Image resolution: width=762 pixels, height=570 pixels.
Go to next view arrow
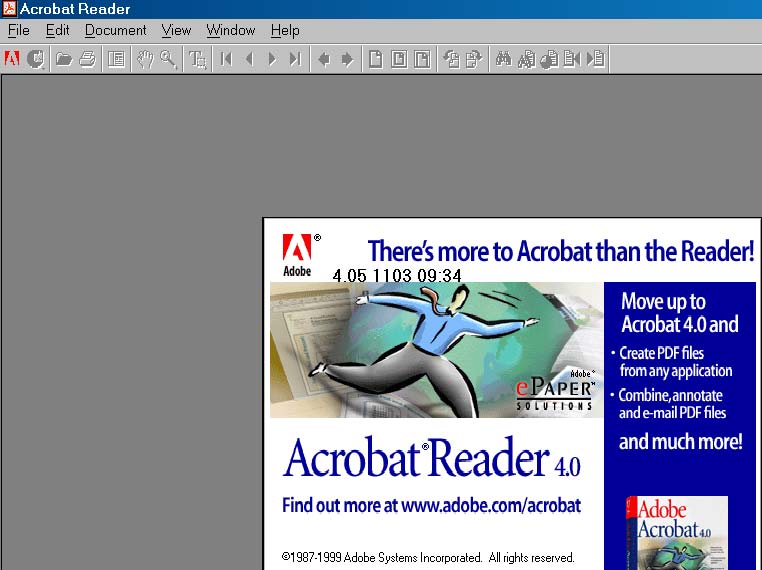coord(347,59)
